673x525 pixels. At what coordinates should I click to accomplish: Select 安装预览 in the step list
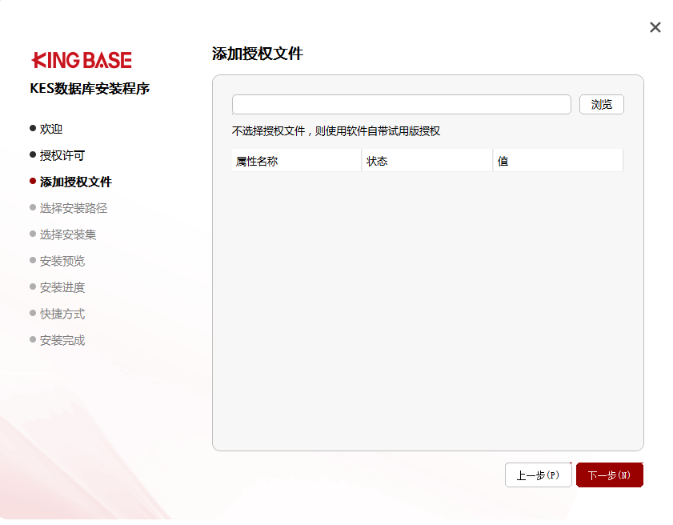click(x=62, y=261)
